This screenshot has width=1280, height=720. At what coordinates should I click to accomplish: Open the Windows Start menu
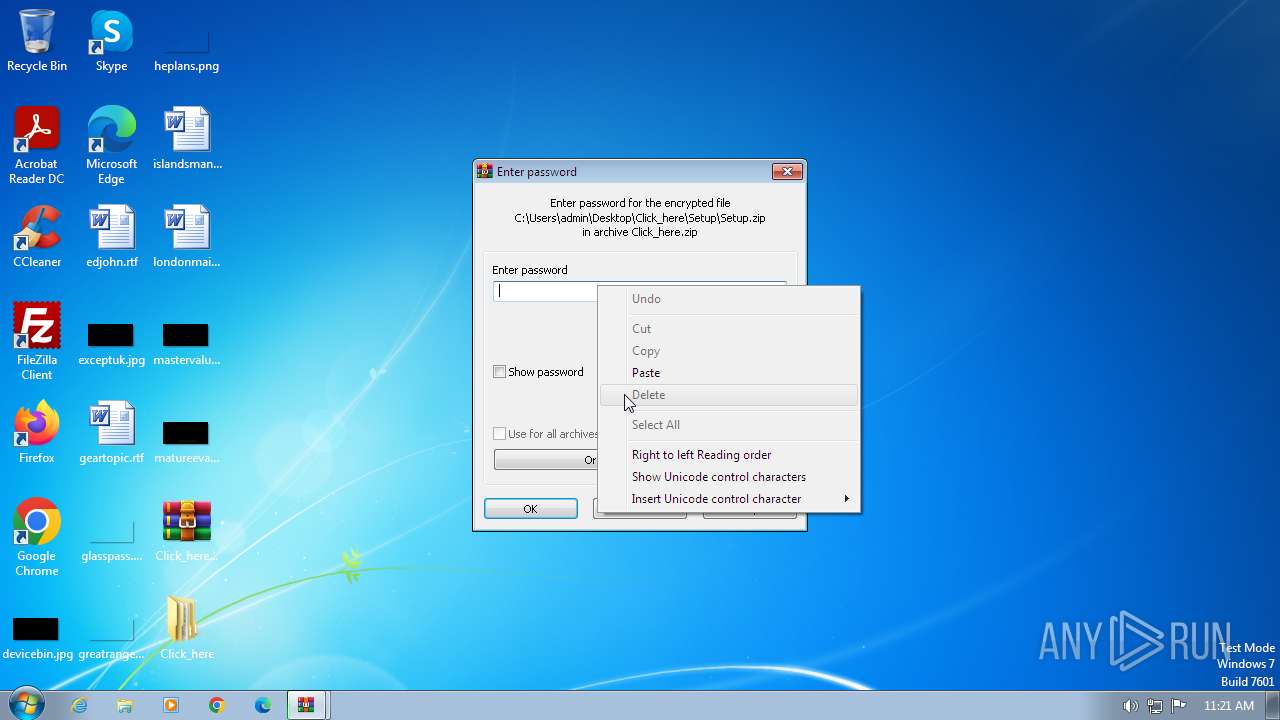pyautogui.click(x=25, y=705)
